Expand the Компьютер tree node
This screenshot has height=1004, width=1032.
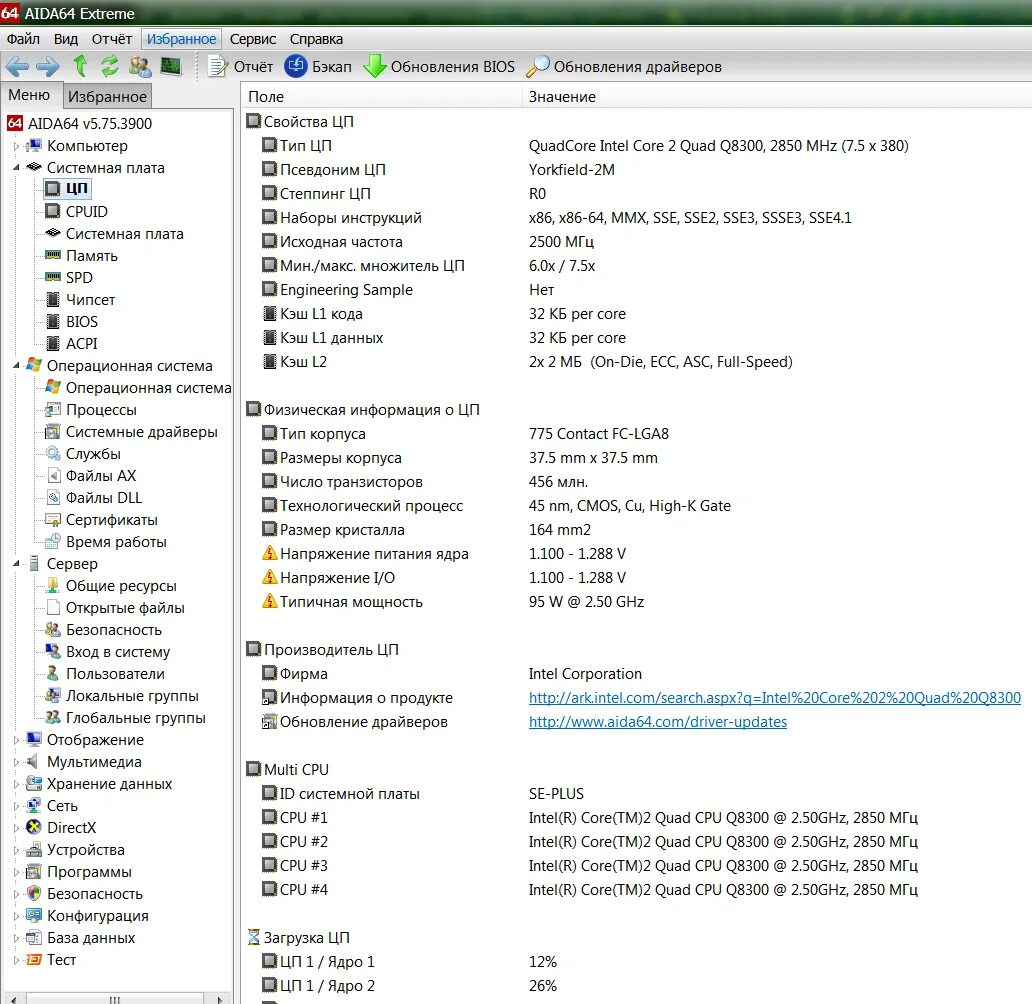click(x=16, y=146)
